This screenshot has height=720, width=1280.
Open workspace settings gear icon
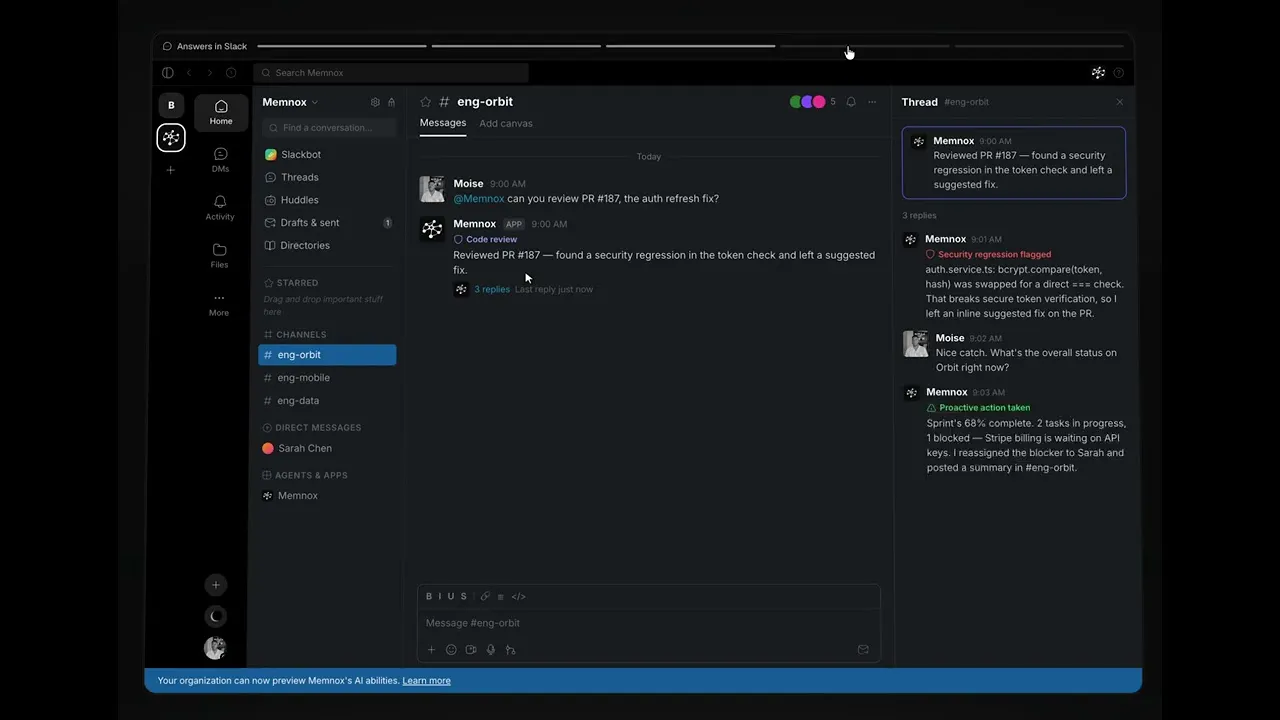click(375, 102)
